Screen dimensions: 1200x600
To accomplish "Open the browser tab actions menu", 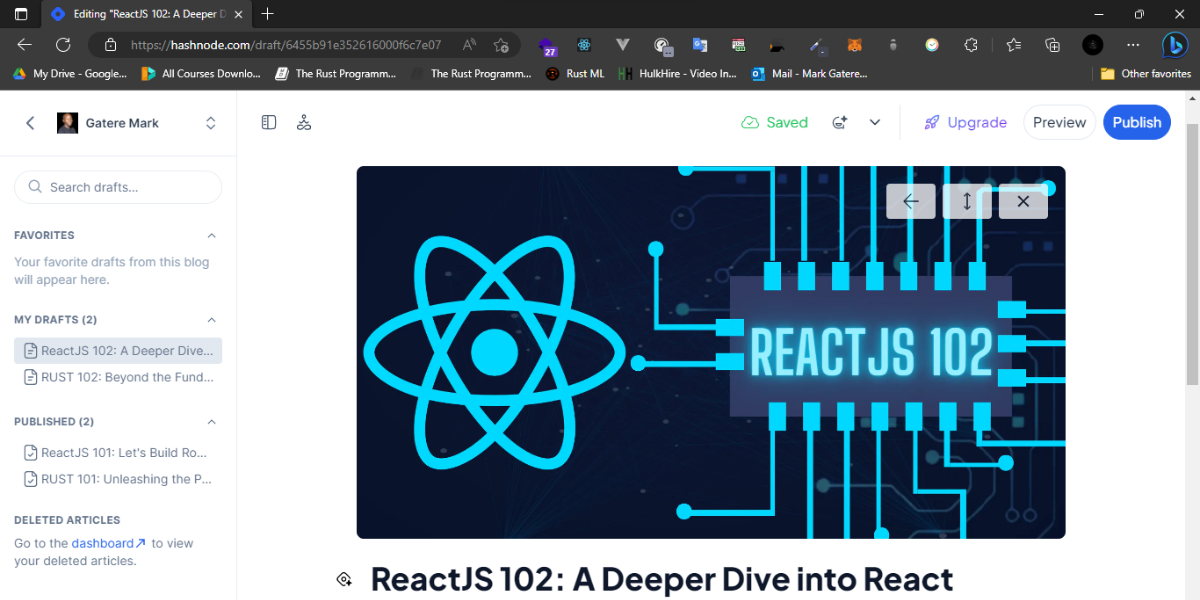I will point(21,14).
